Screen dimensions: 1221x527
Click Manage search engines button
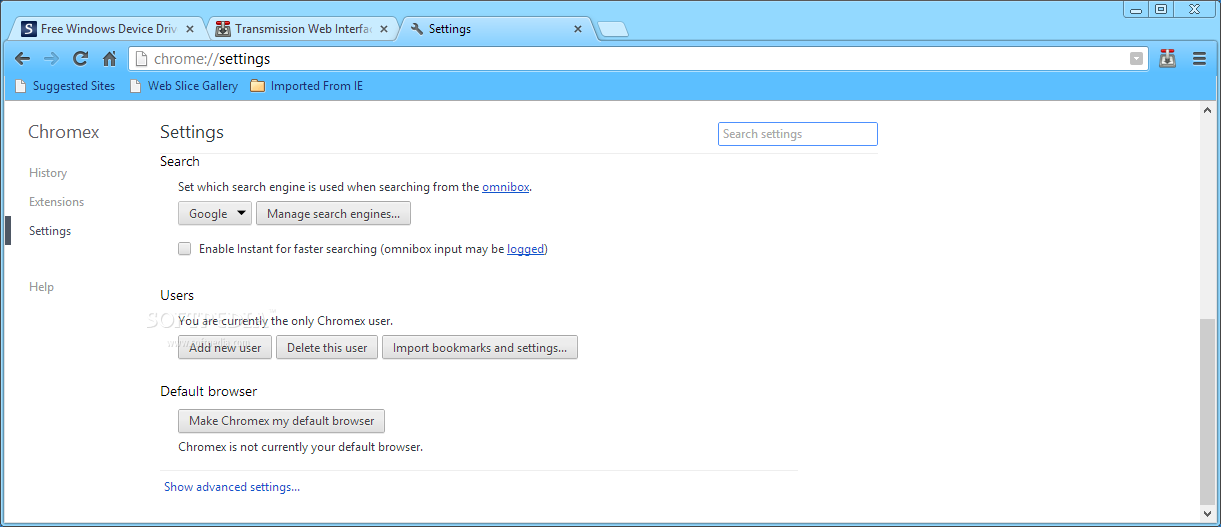click(x=333, y=213)
